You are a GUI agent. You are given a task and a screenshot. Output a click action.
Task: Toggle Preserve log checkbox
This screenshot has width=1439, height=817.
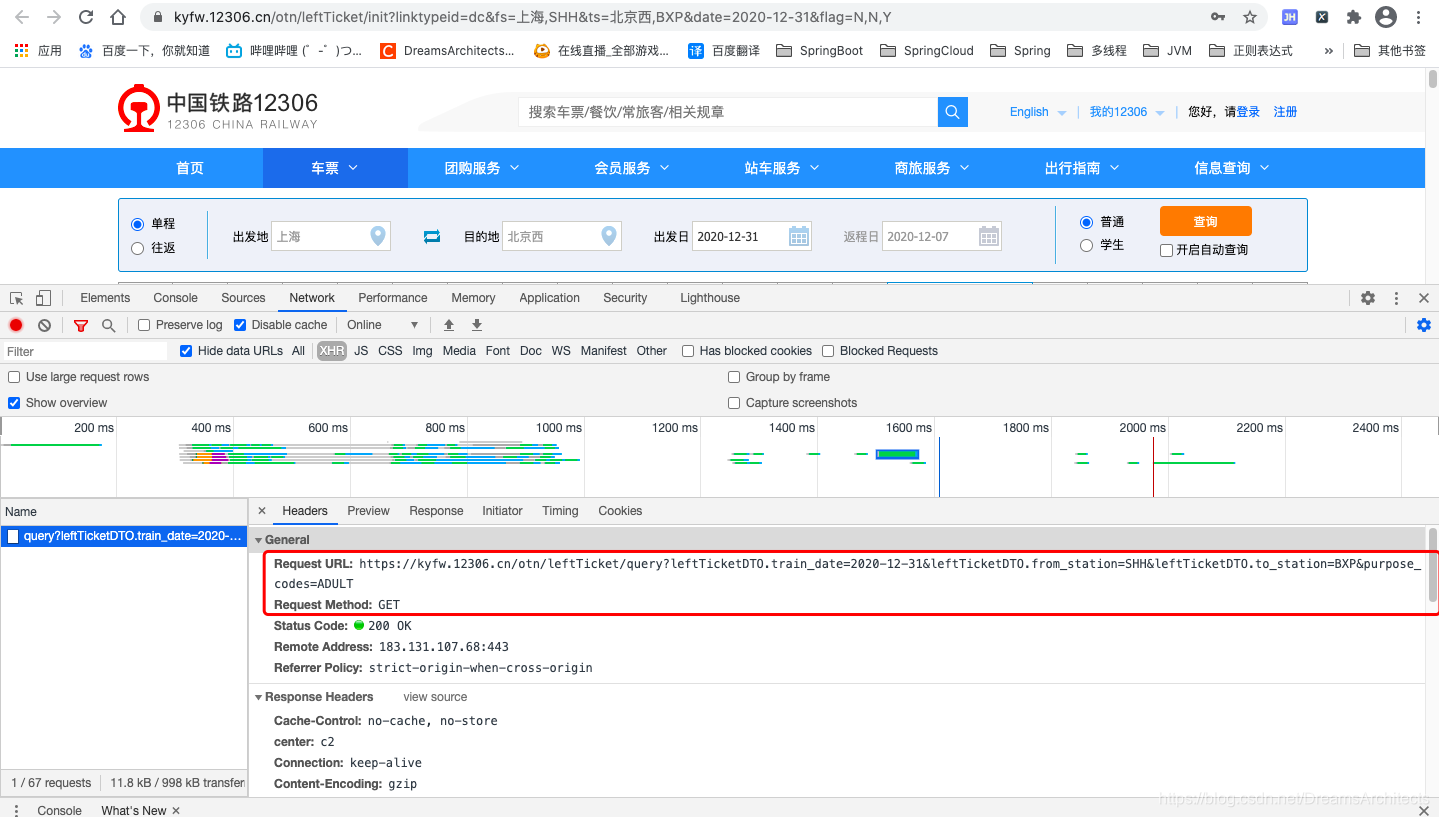click(144, 325)
